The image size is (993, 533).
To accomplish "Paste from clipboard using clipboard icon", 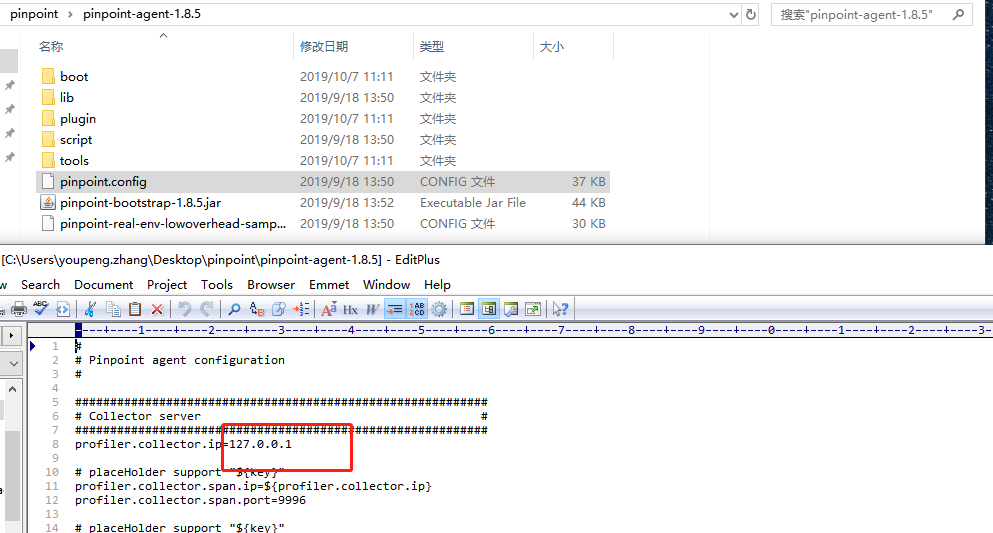I will tap(135, 309).
